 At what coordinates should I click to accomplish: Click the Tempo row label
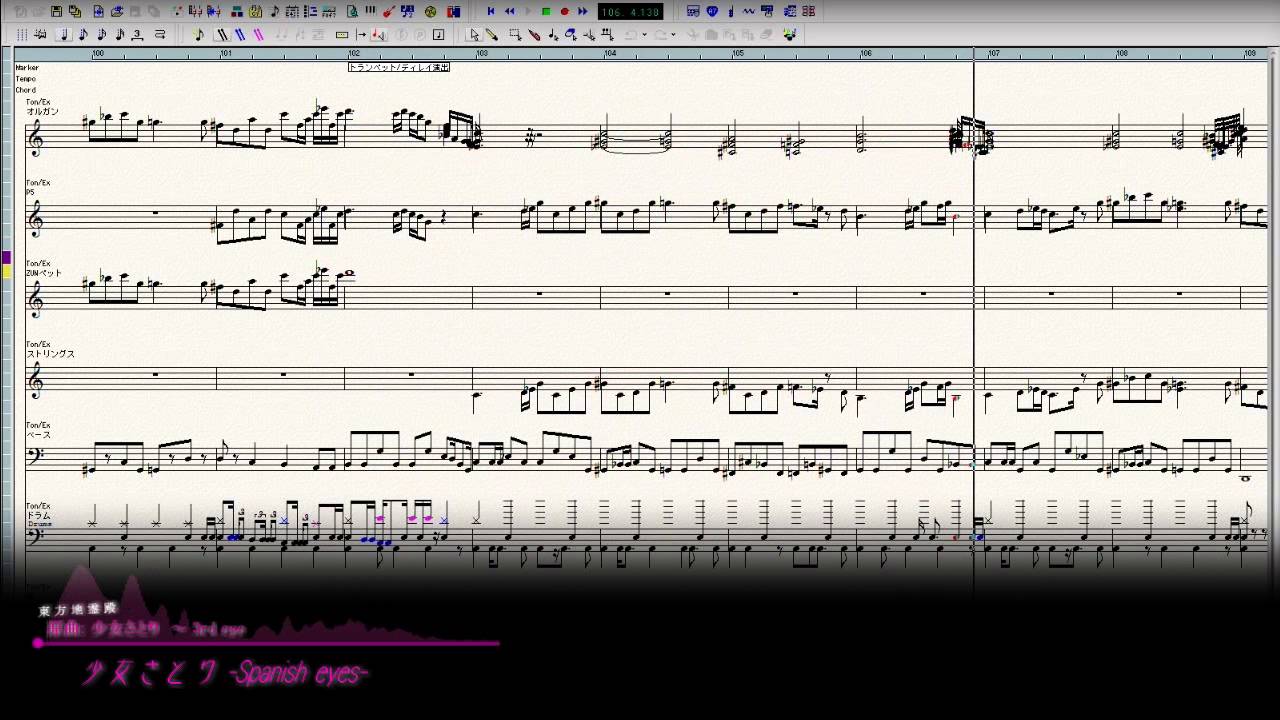click(x=26, y=78)
